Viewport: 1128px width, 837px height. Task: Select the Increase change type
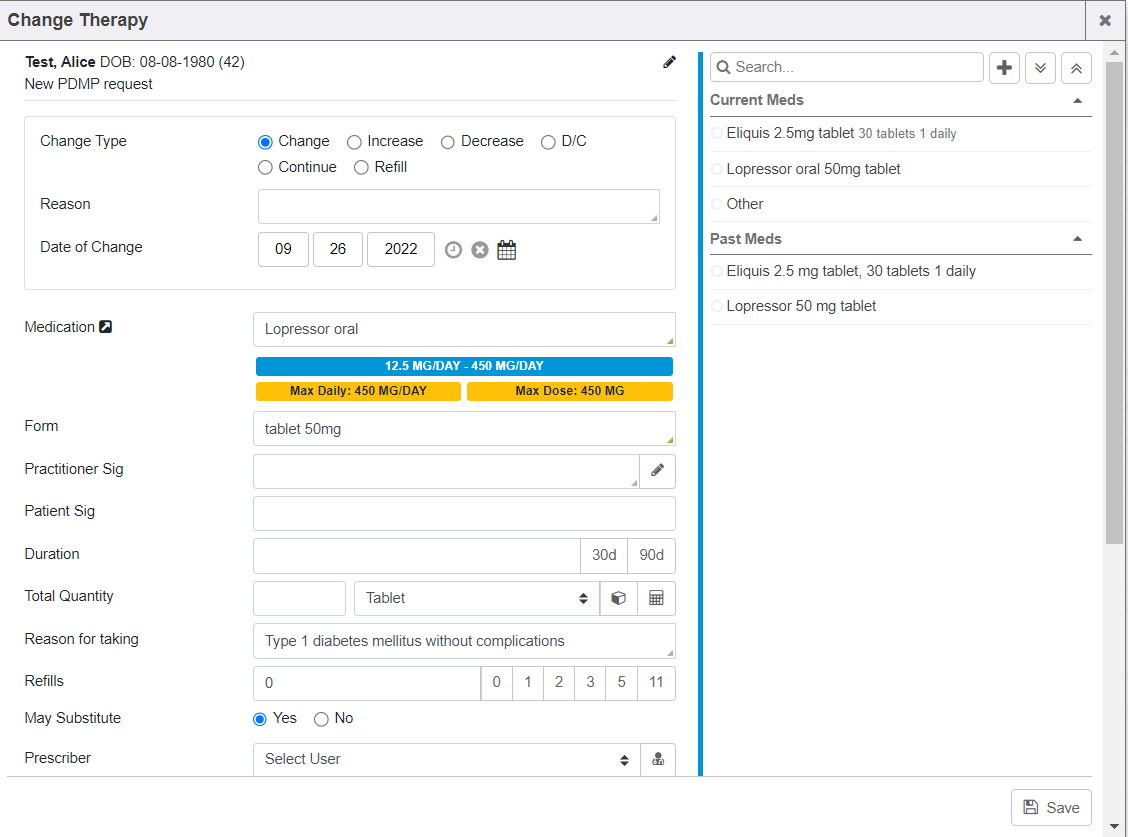pos(354,142)
